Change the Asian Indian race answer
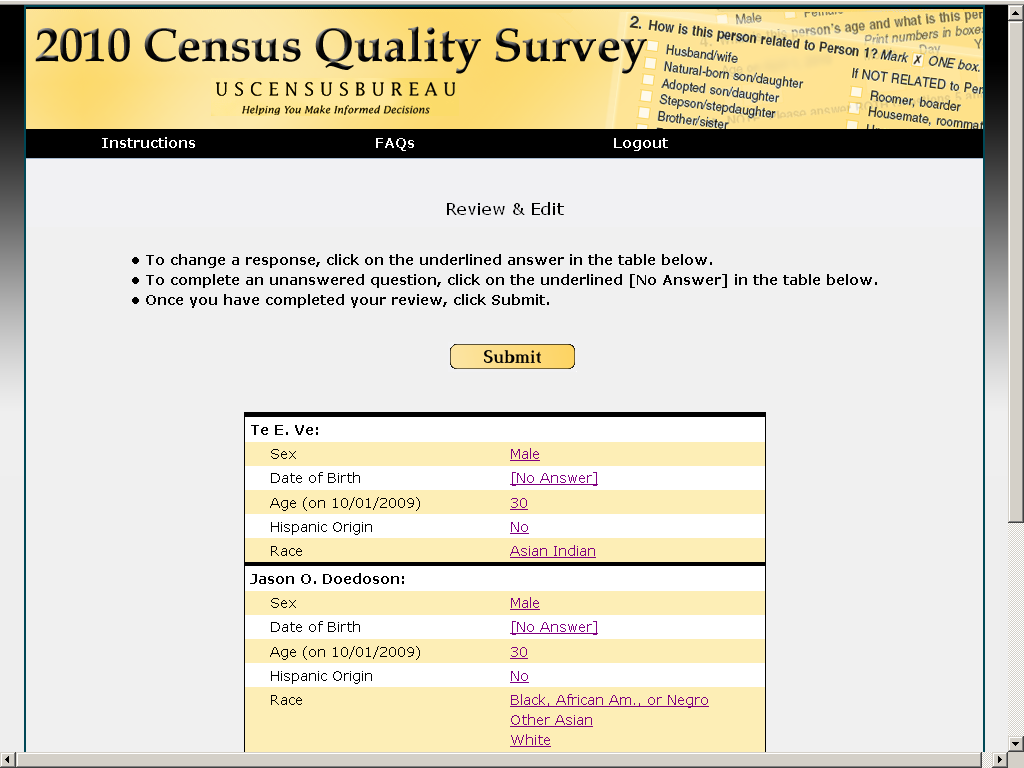The width and height of the screenshot is (1024, 768). pyautogui.click(x=552, y=551)
